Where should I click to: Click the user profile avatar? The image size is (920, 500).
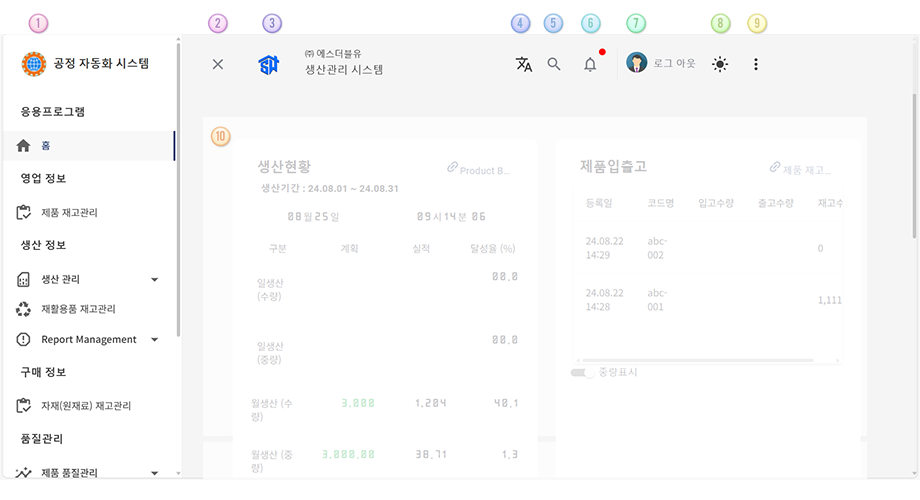click(637, 63)
